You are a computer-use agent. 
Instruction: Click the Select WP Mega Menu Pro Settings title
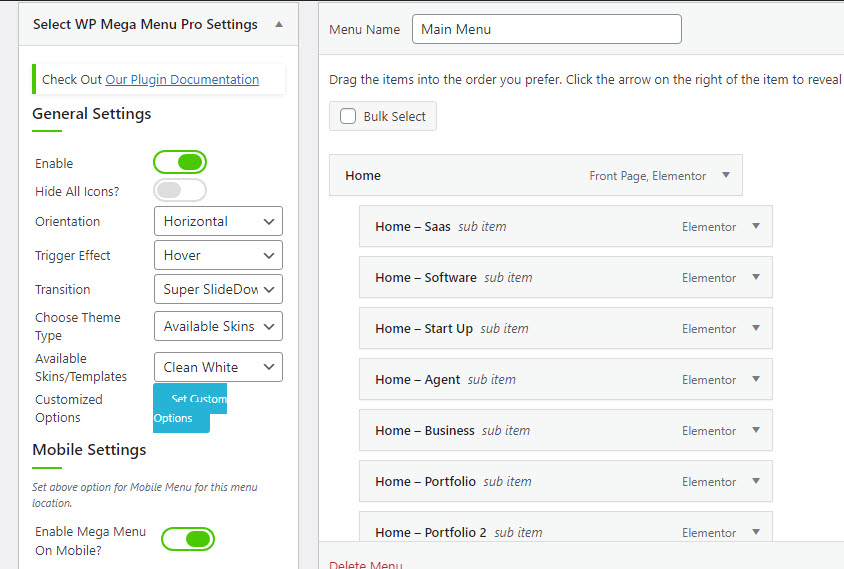click(145, 24)
